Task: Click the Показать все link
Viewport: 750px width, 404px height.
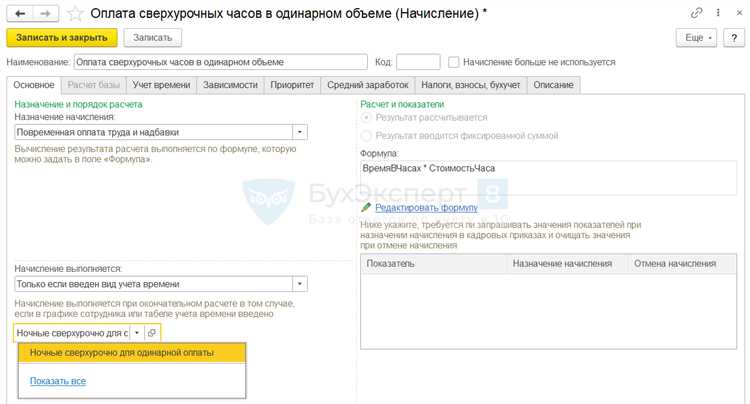Action: coord(58,381)
